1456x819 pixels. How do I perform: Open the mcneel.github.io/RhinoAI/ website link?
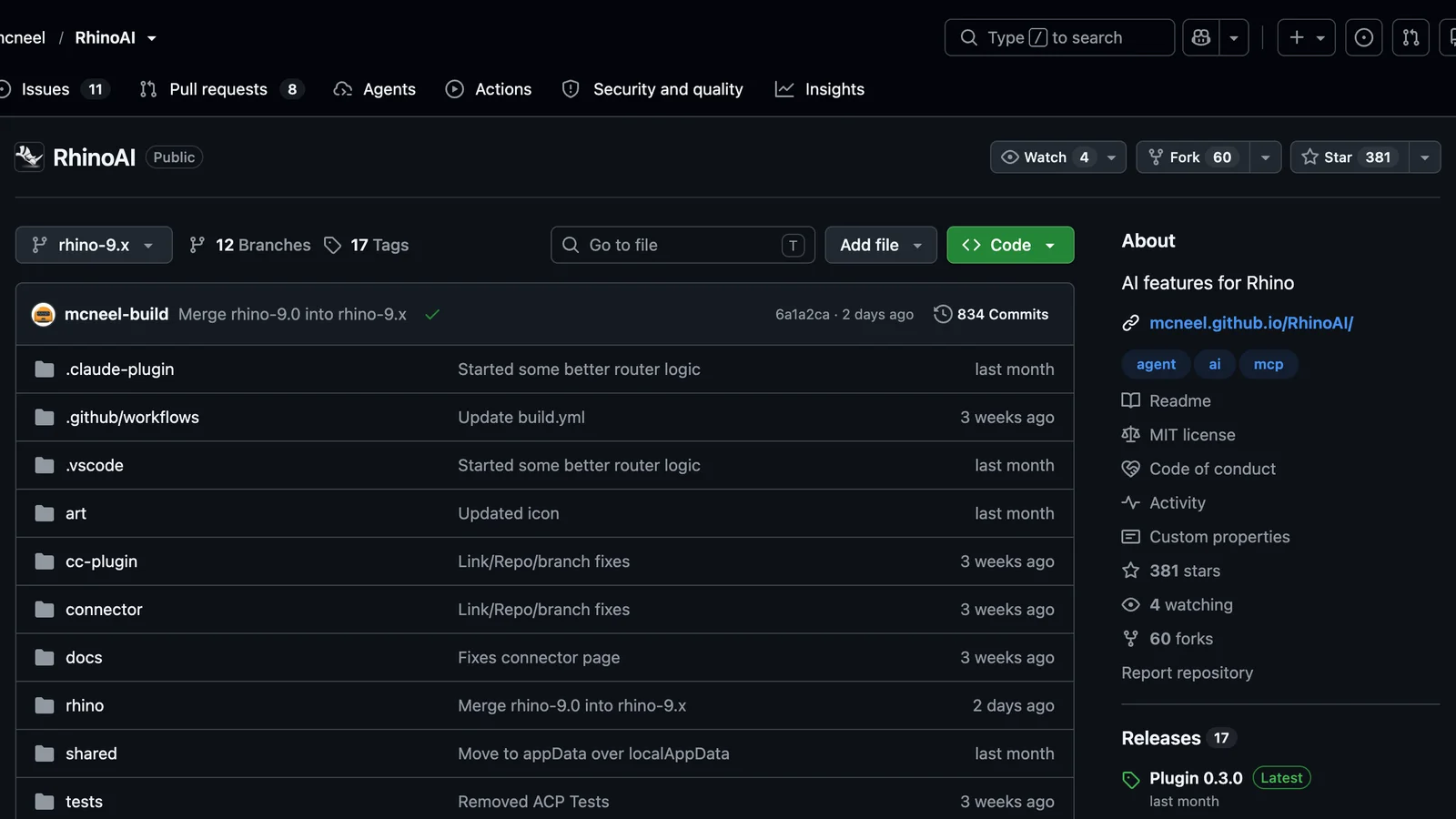(x=1251, y=323)
